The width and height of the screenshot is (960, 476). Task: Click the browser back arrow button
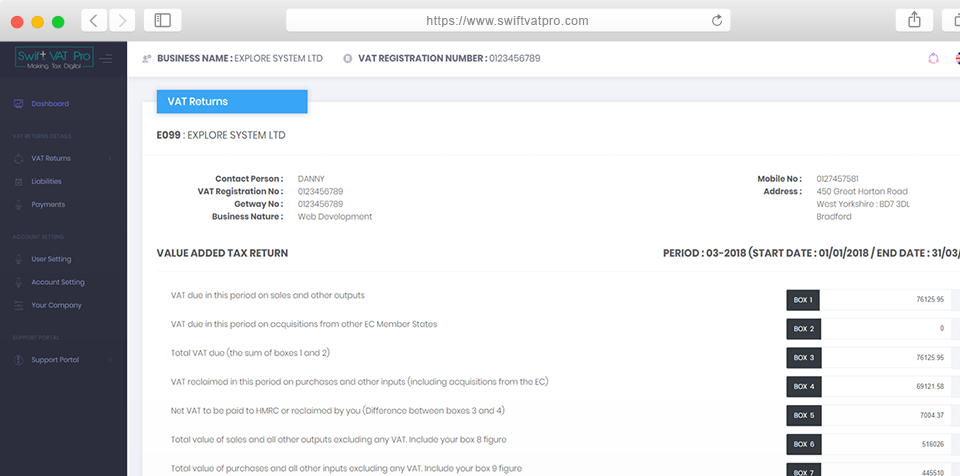pos(94,20)
